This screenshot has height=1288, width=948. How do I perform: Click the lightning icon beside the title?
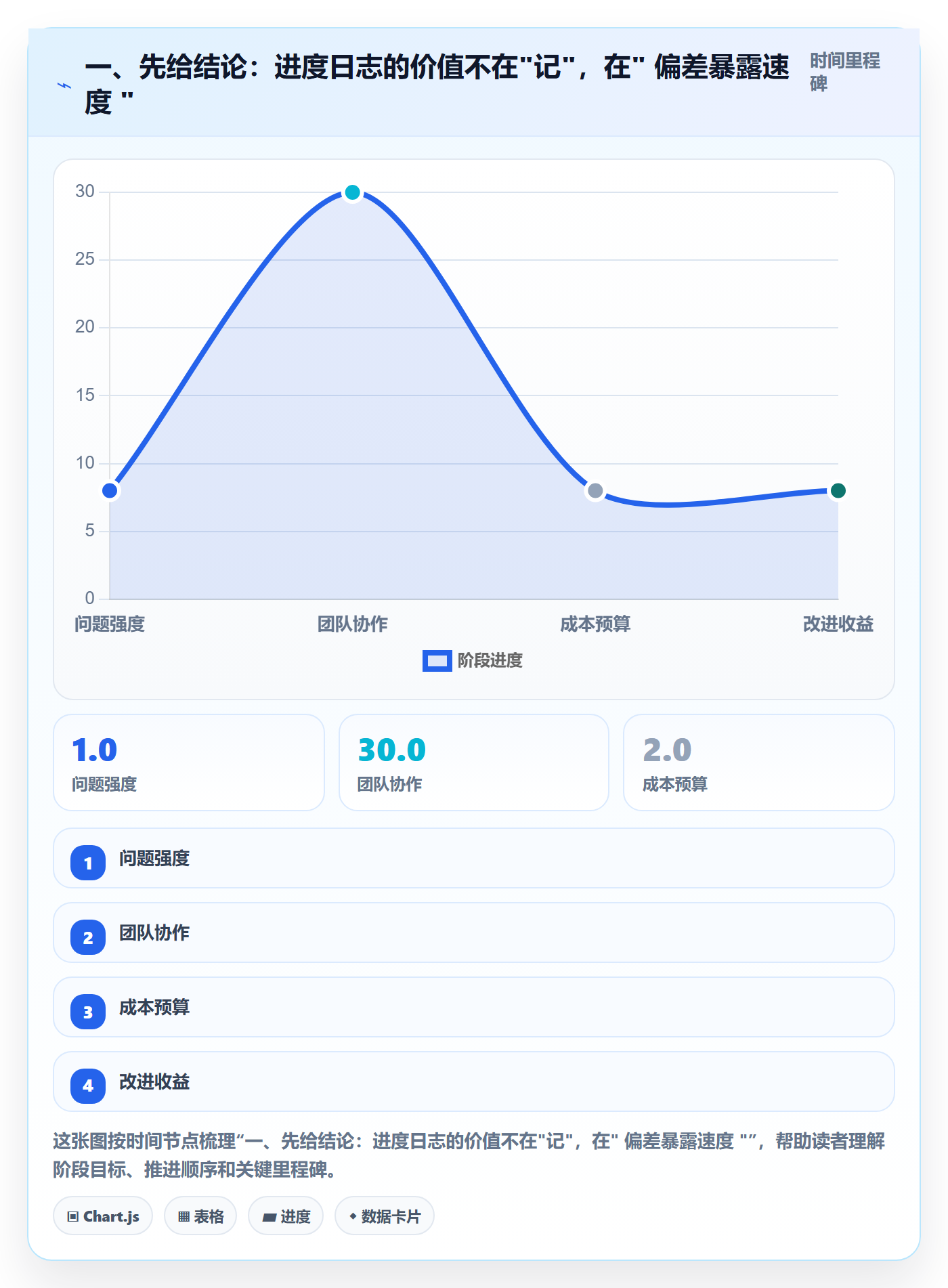point(64,85)
